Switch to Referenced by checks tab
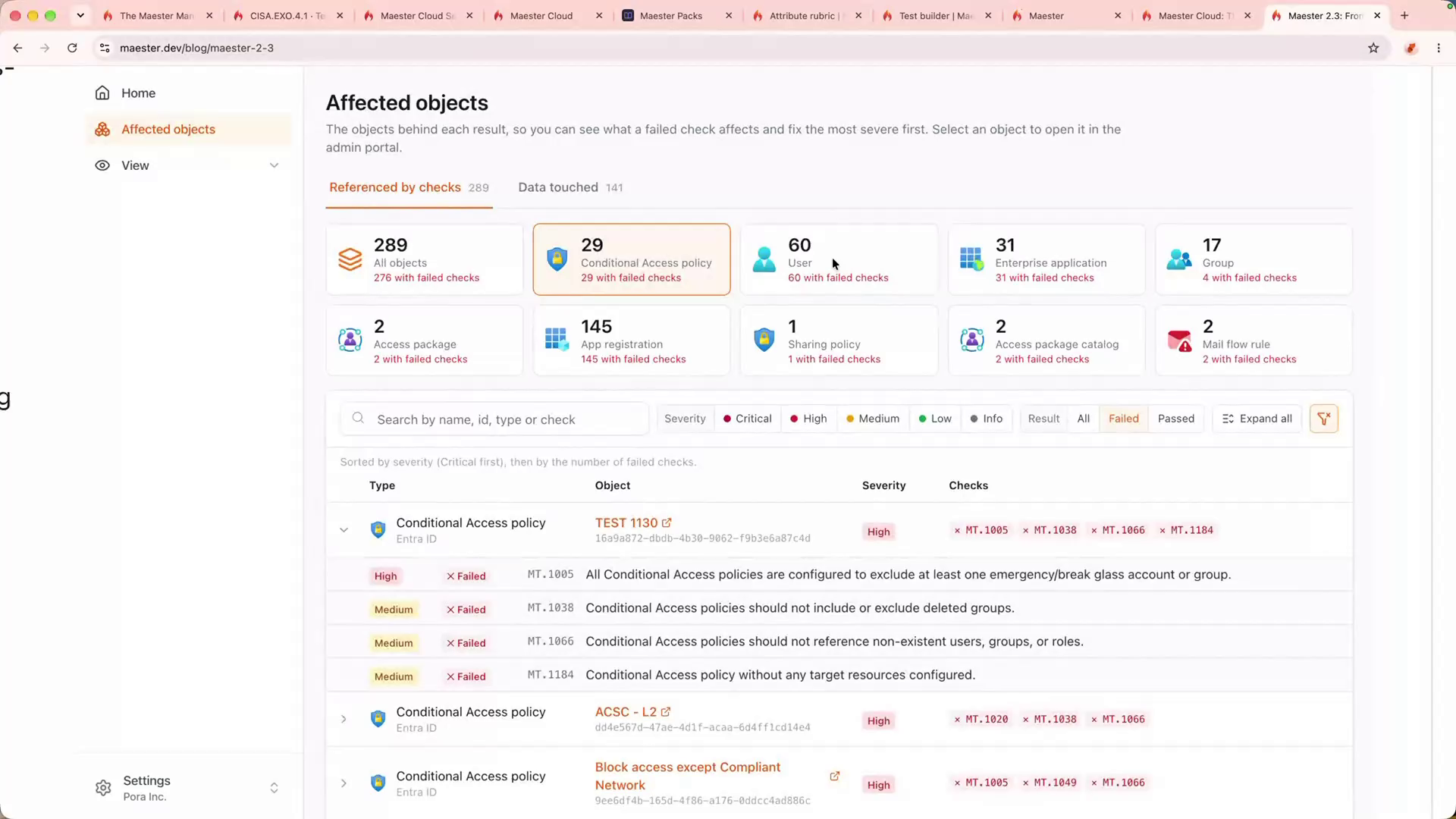This screenshot has height=819, width=1456. tap(409, 187)
